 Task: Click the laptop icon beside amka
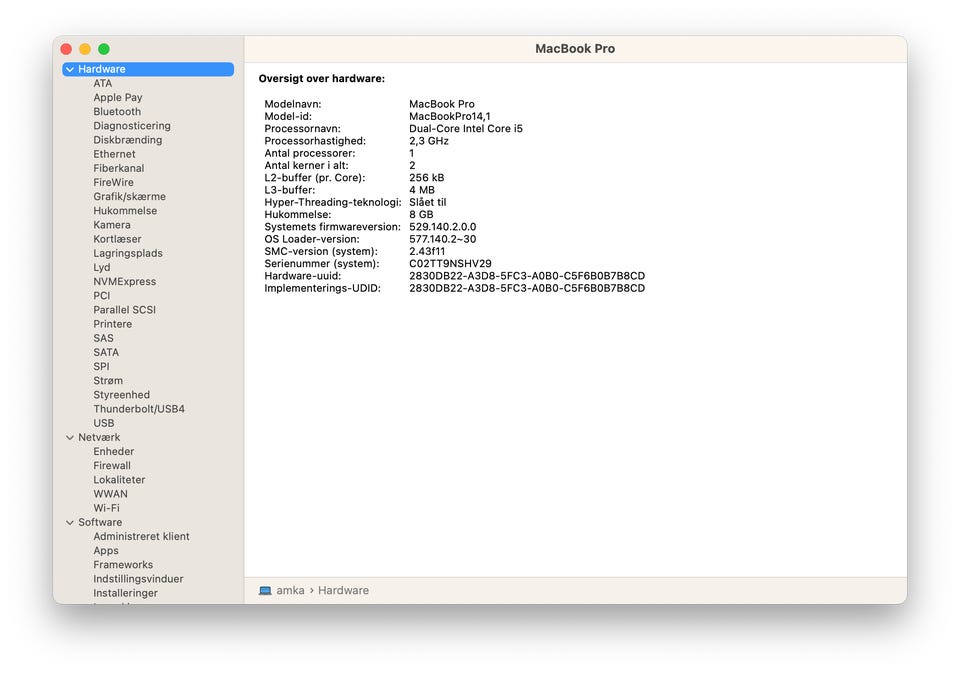[265, 591]
